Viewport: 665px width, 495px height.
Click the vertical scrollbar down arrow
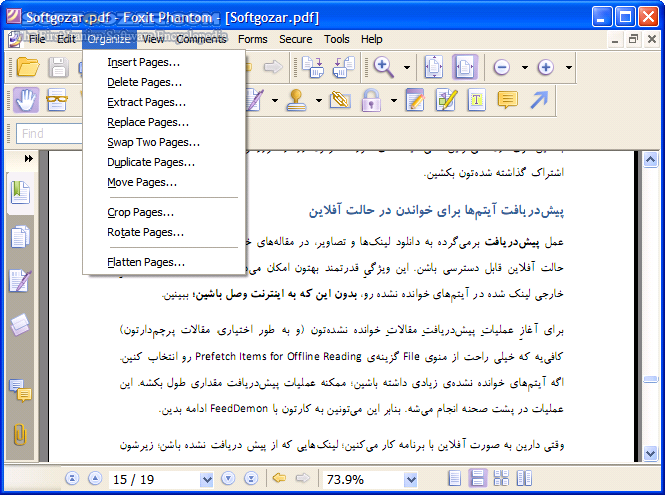click(650, 453)
